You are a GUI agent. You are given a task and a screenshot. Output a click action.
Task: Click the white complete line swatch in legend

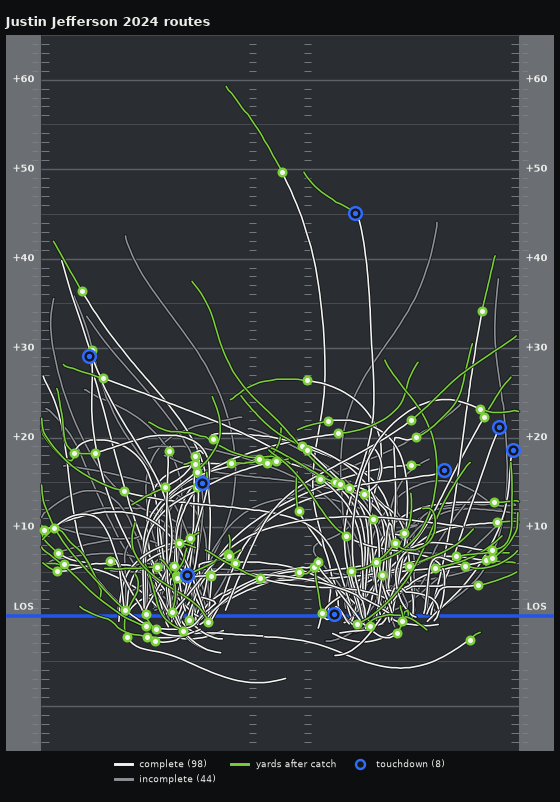coord(124,765)
